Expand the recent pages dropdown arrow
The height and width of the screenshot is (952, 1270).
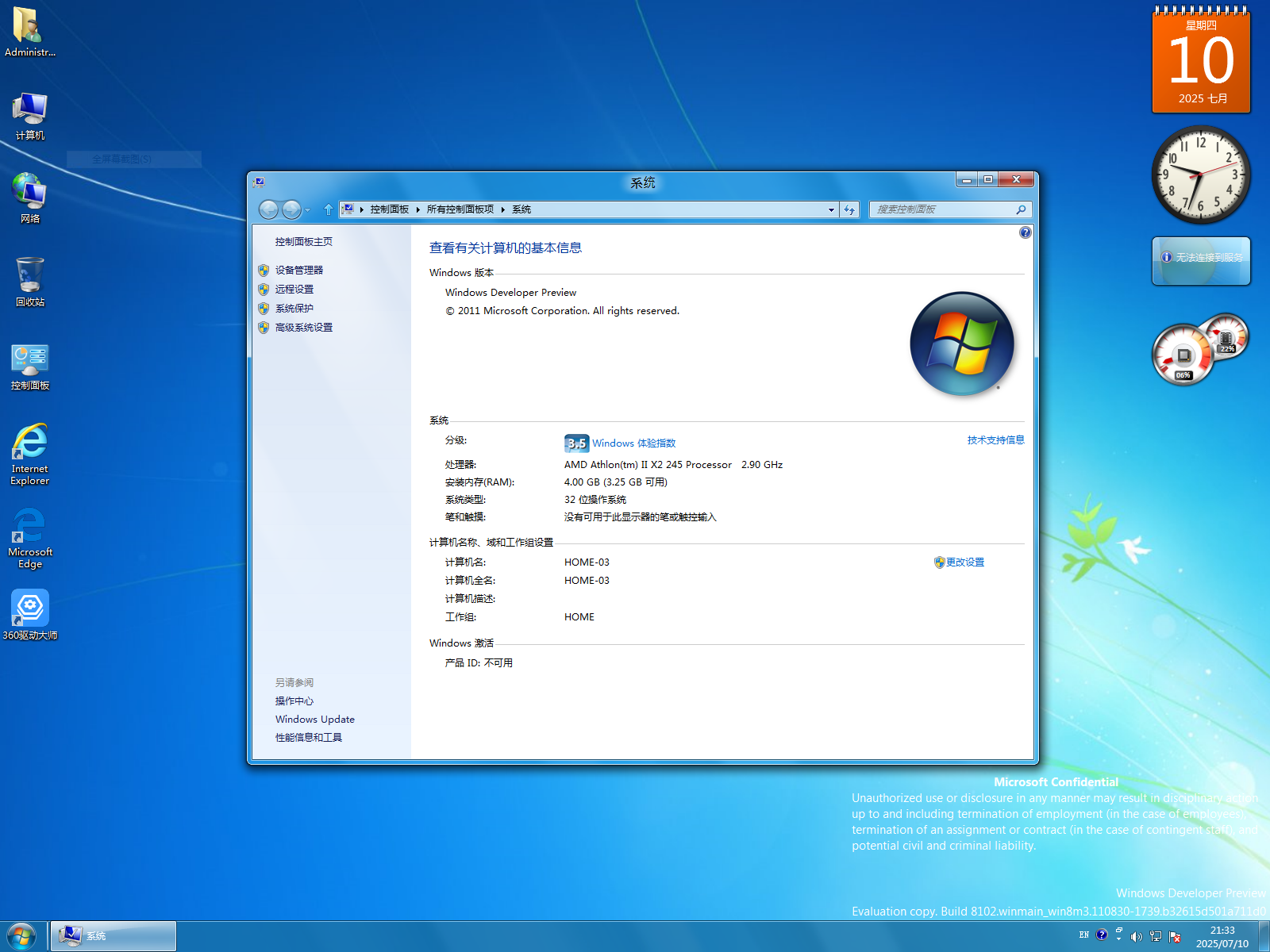(307, 210)
